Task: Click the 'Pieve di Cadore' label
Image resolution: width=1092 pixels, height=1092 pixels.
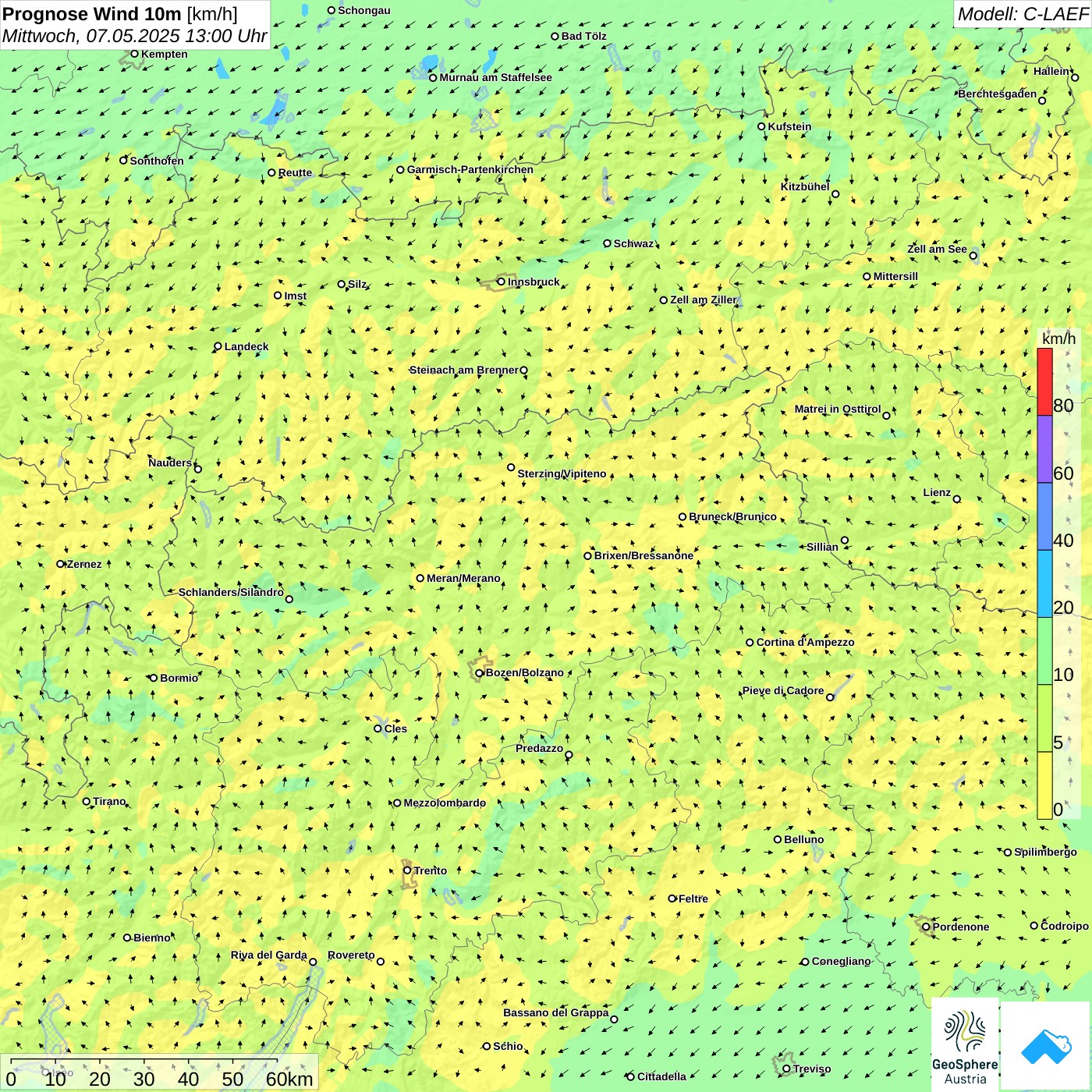Action: 783,690
